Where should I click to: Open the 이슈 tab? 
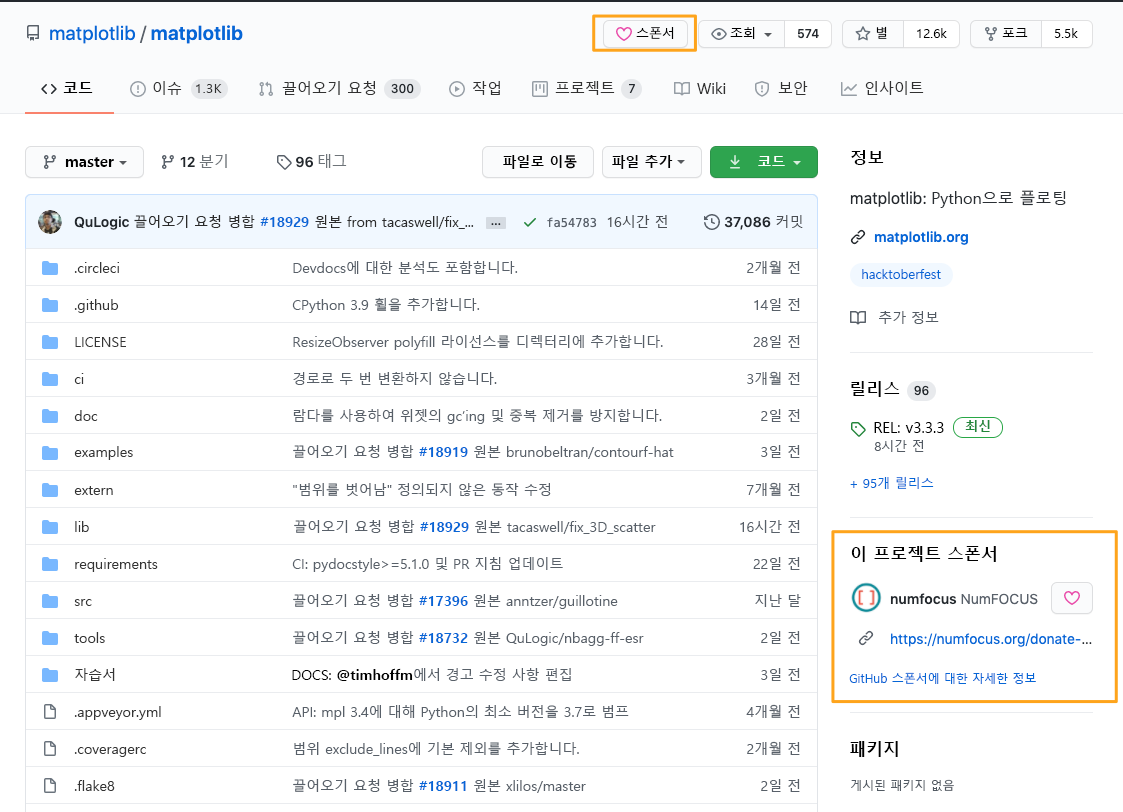pyautogui.click(x=178, y=88)
